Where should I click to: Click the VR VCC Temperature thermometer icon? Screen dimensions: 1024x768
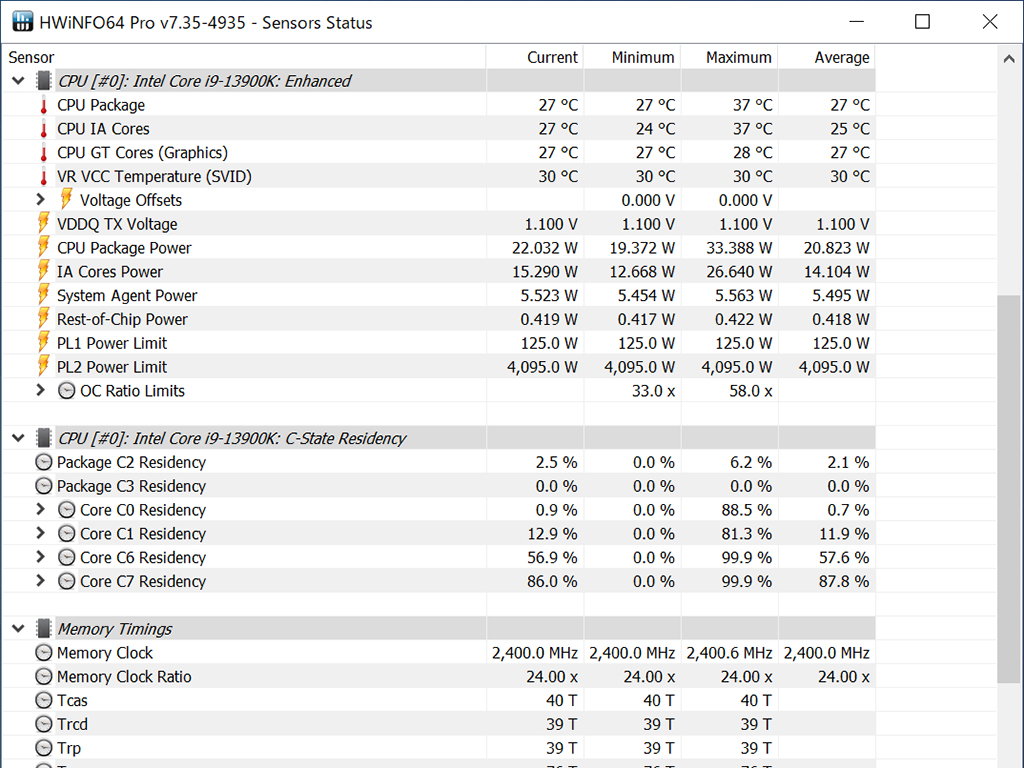coord(44,176)
